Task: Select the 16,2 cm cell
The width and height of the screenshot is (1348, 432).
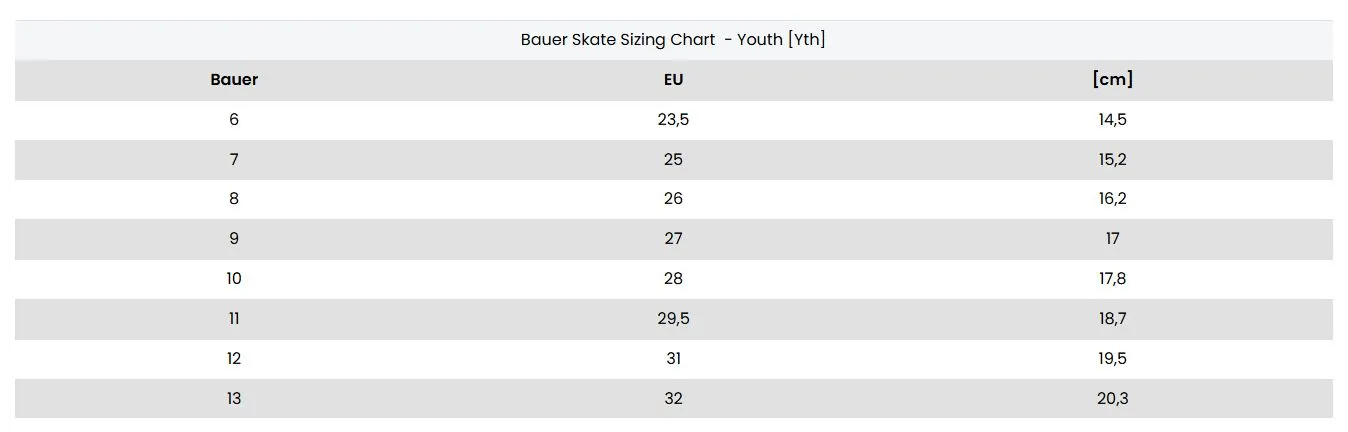Action: point(1112,199)
